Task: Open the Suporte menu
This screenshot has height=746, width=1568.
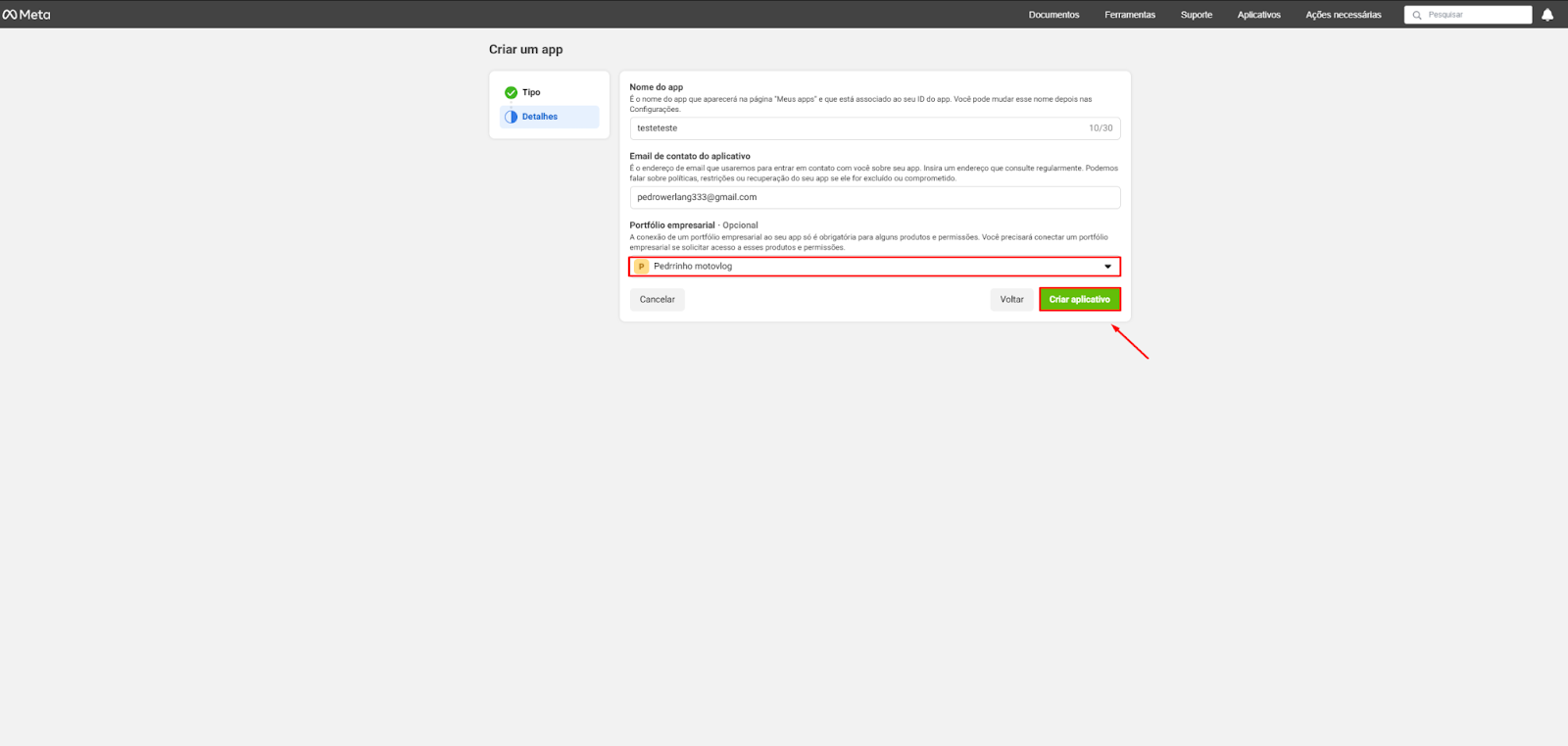Action: click(1196, 15)
